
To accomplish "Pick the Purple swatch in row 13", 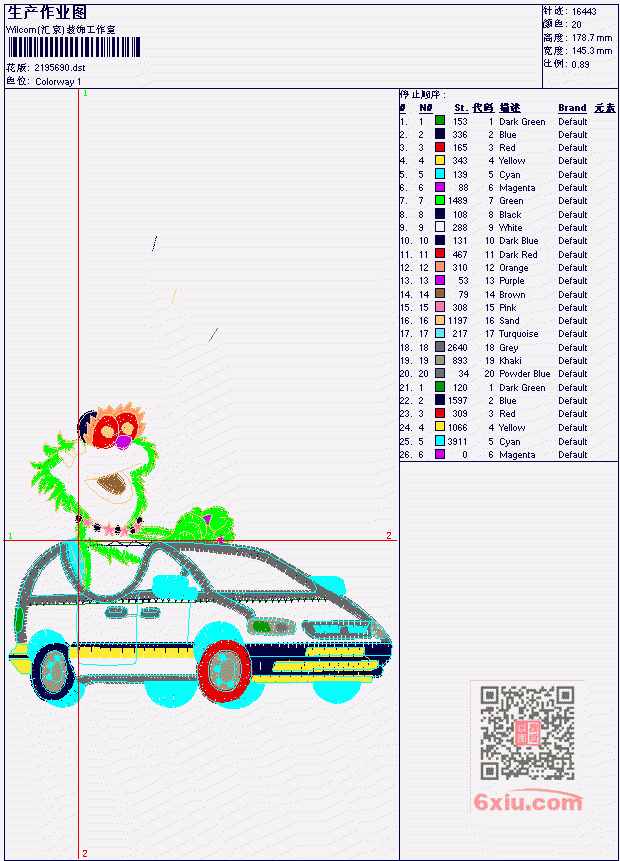I will [440, 281].
